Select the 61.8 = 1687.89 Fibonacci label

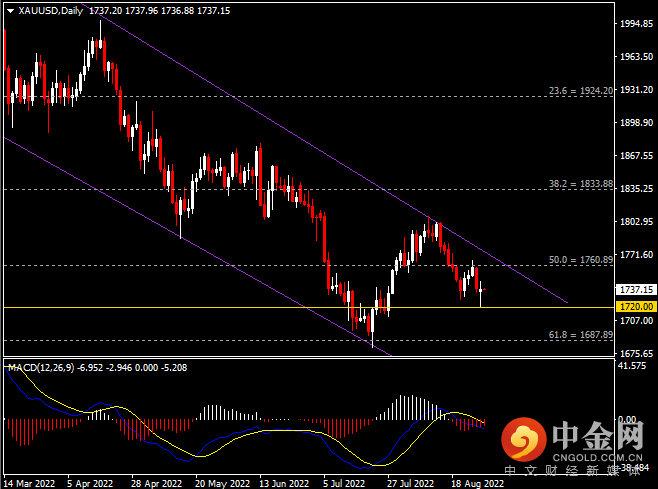point(581,335)
